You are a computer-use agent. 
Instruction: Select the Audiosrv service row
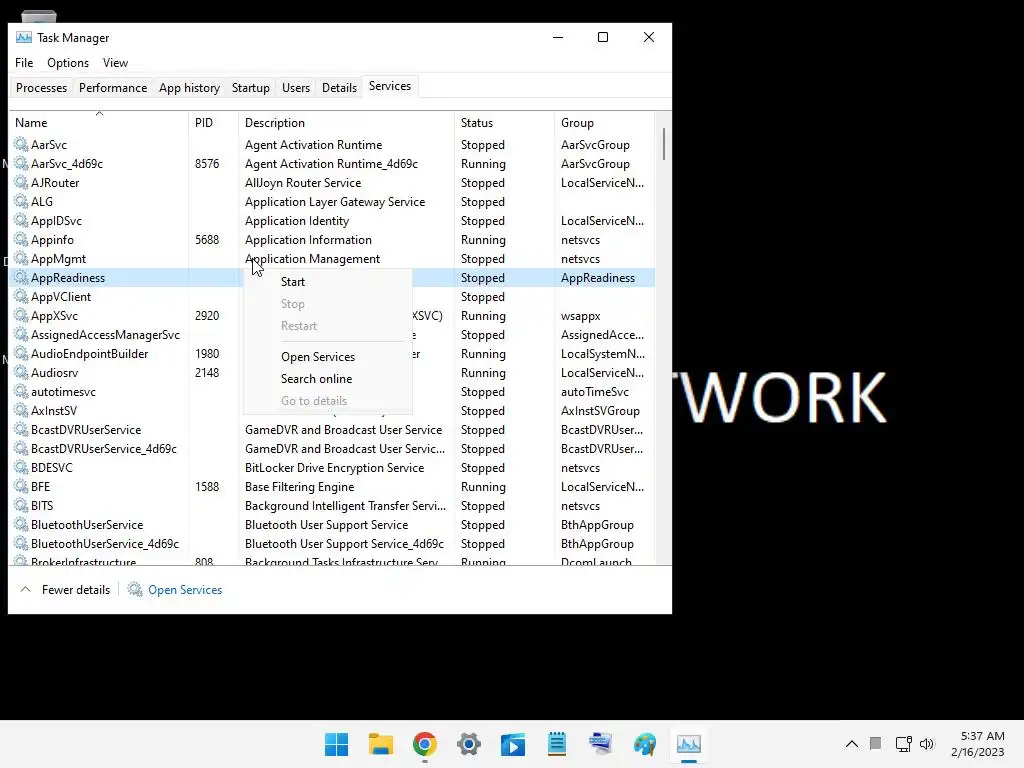coord(332,372)
